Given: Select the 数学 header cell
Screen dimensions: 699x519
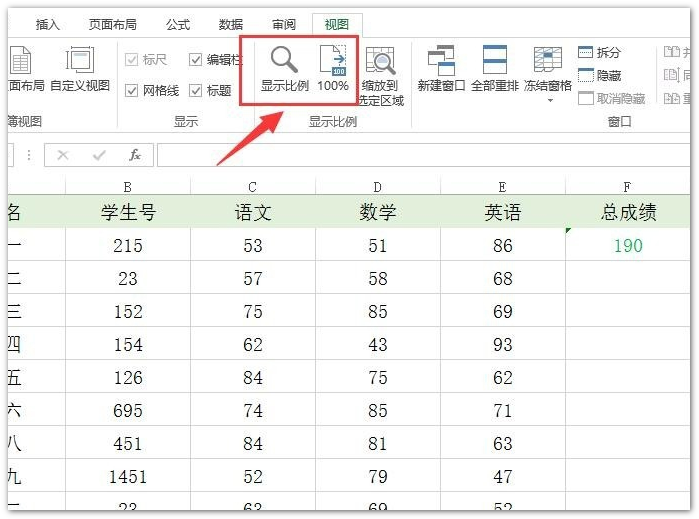Looking at the screenshot, I should pos(378,212).
